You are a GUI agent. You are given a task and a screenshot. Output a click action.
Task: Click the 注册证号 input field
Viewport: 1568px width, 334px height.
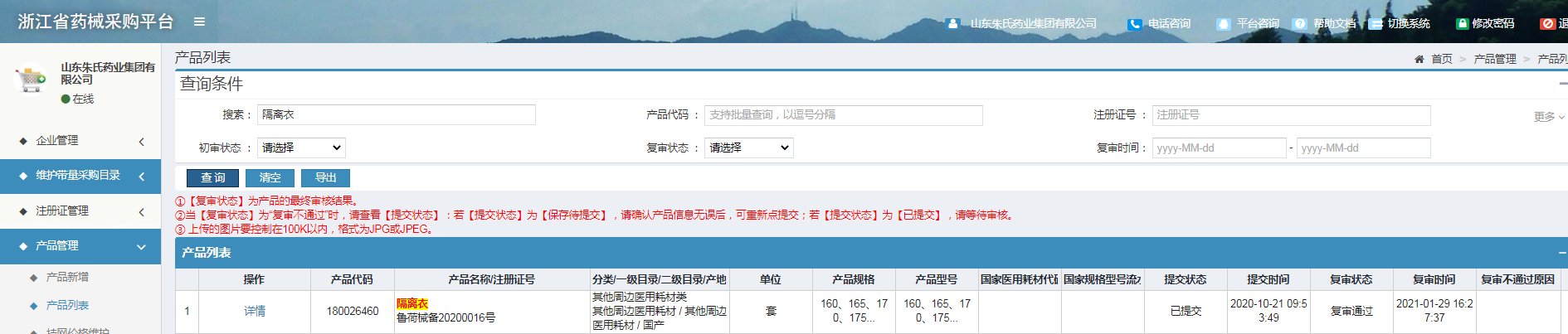(1291, 115)
